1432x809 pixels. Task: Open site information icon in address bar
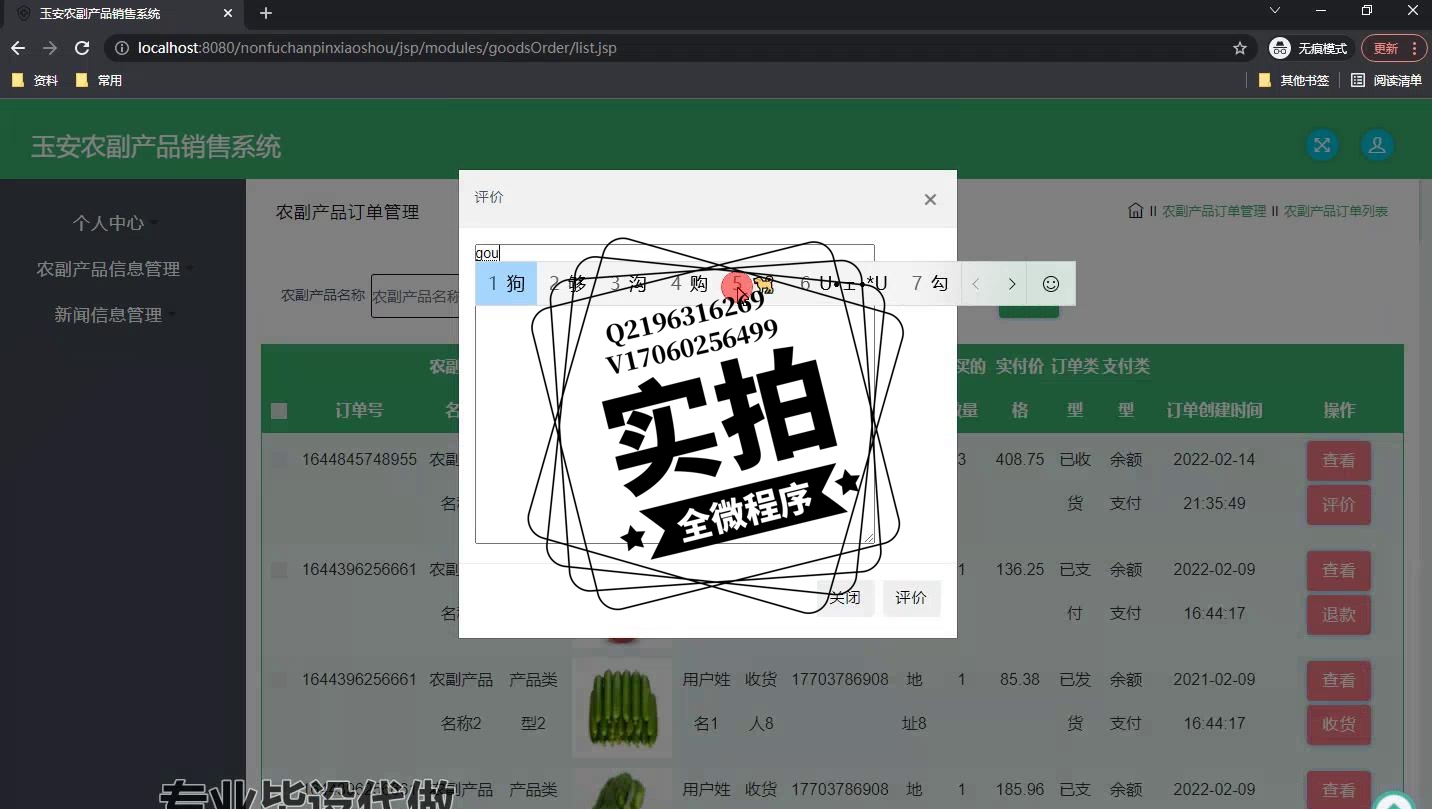pos(121,48)
